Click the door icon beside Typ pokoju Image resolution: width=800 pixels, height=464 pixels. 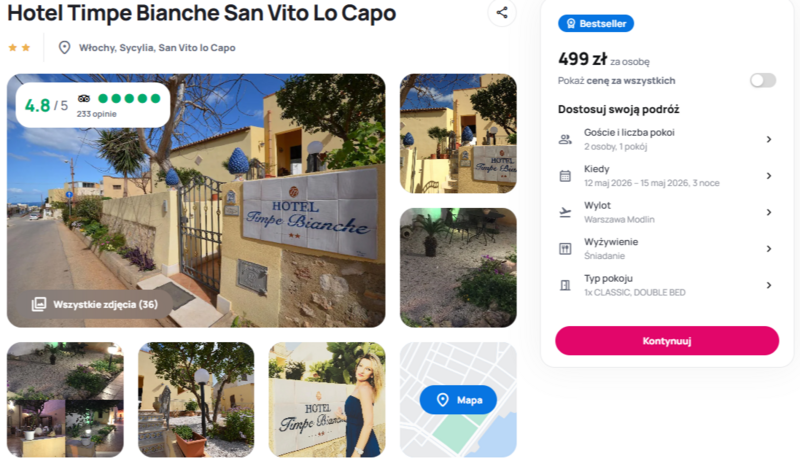(565, 285)
